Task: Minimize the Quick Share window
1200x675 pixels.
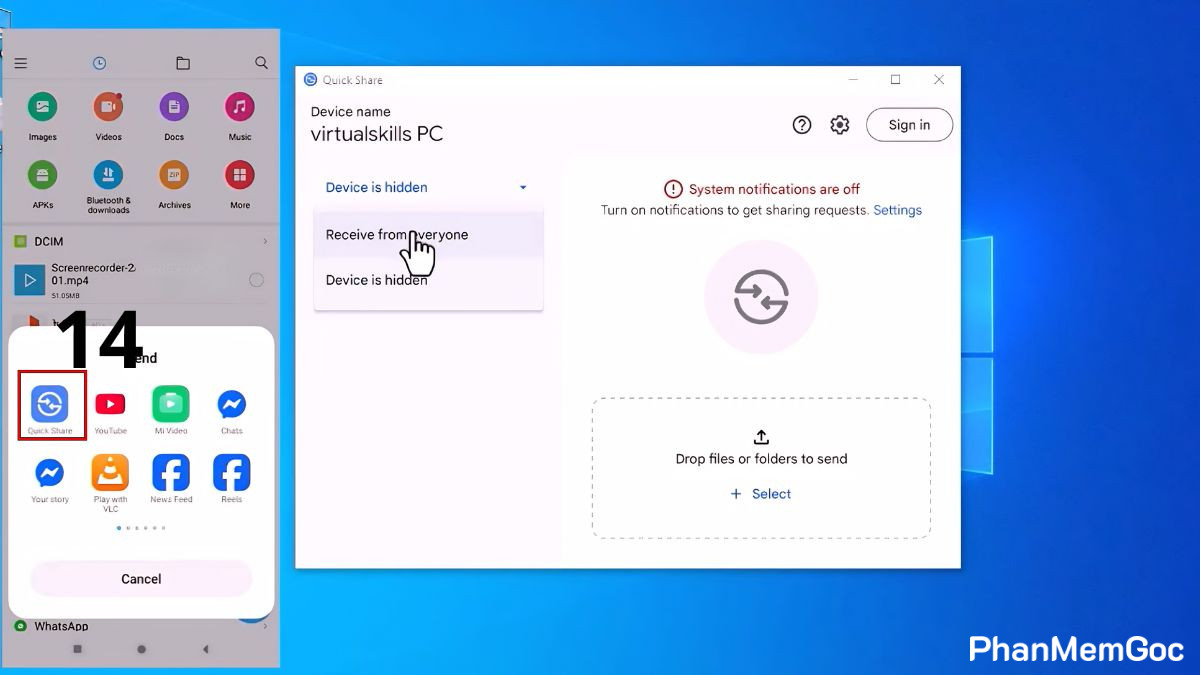Action: point(853,80)
